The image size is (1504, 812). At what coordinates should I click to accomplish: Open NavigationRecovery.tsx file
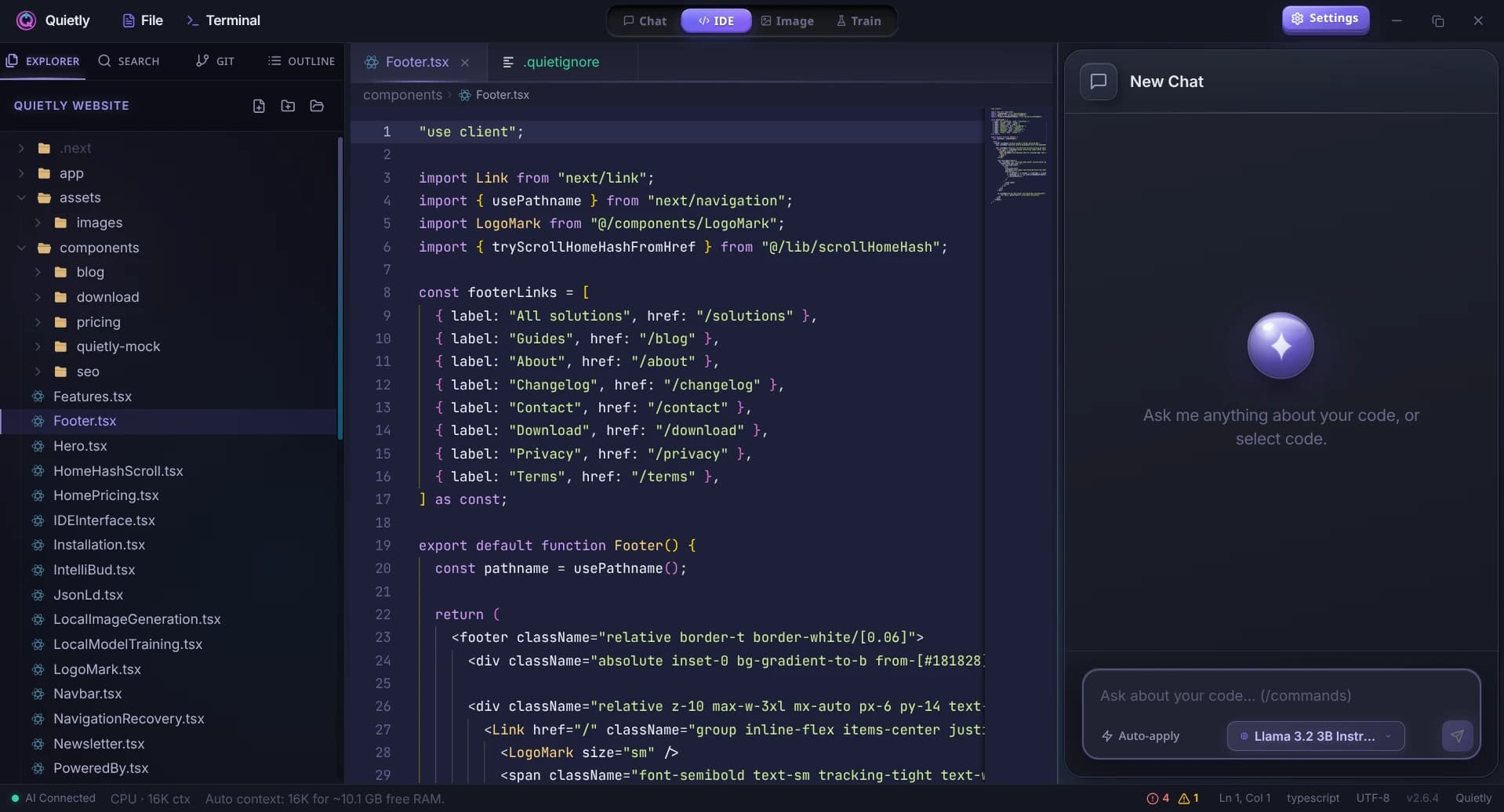pyautogui.click(x=169, y=719)
